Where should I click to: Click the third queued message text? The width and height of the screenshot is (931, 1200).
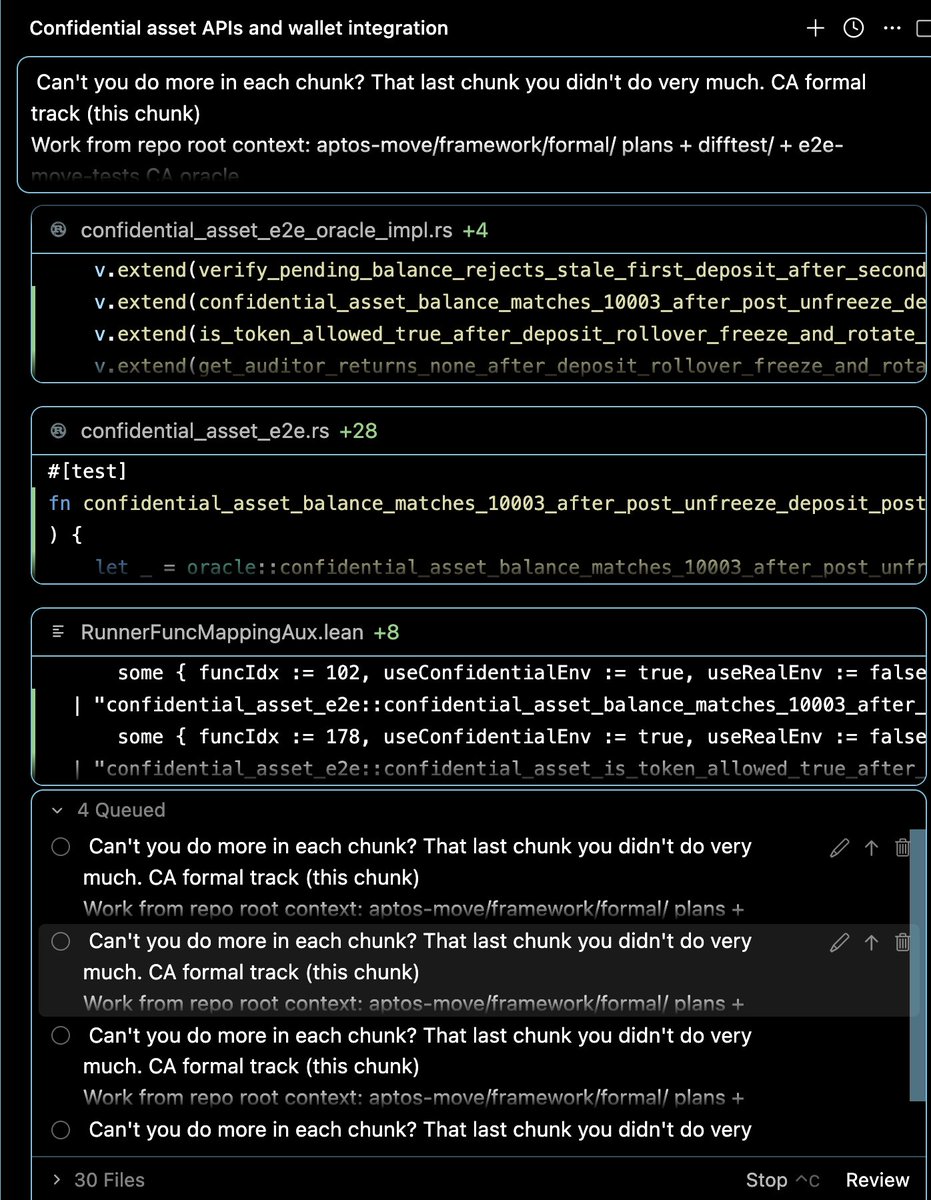pyautogui.click(x=416, y=1066)
